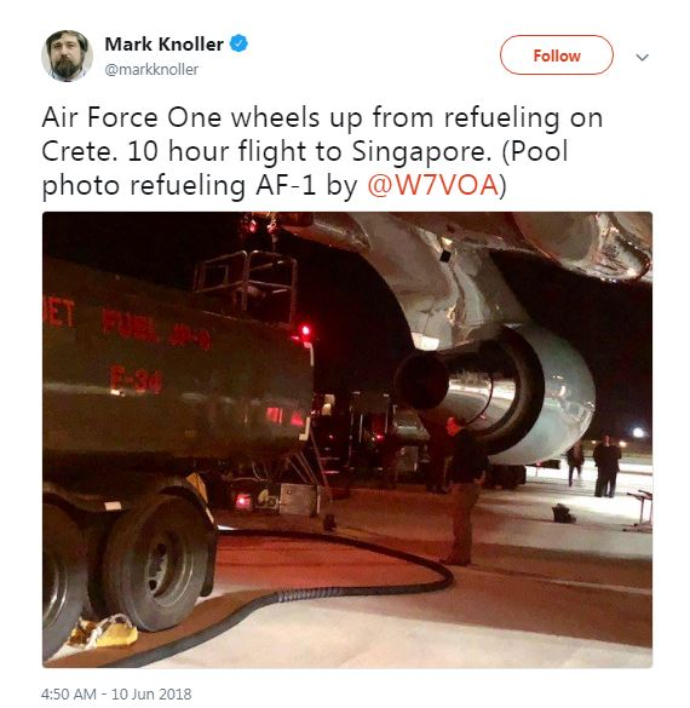Click the red F-34 label on the tank

[x=135, y=378]
